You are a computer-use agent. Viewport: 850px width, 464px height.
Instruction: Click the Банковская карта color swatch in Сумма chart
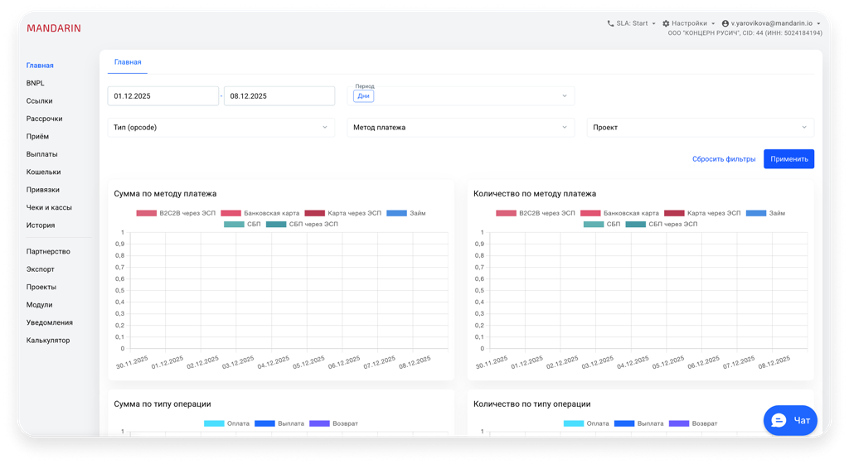tap(231, 213)
